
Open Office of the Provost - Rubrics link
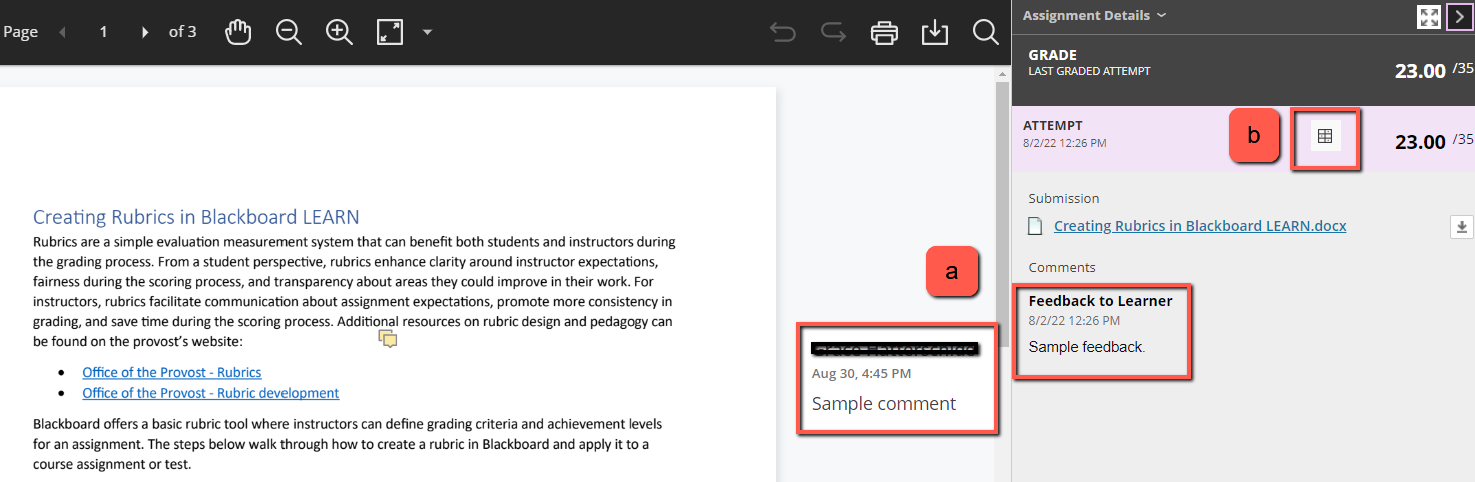[172, 372]
